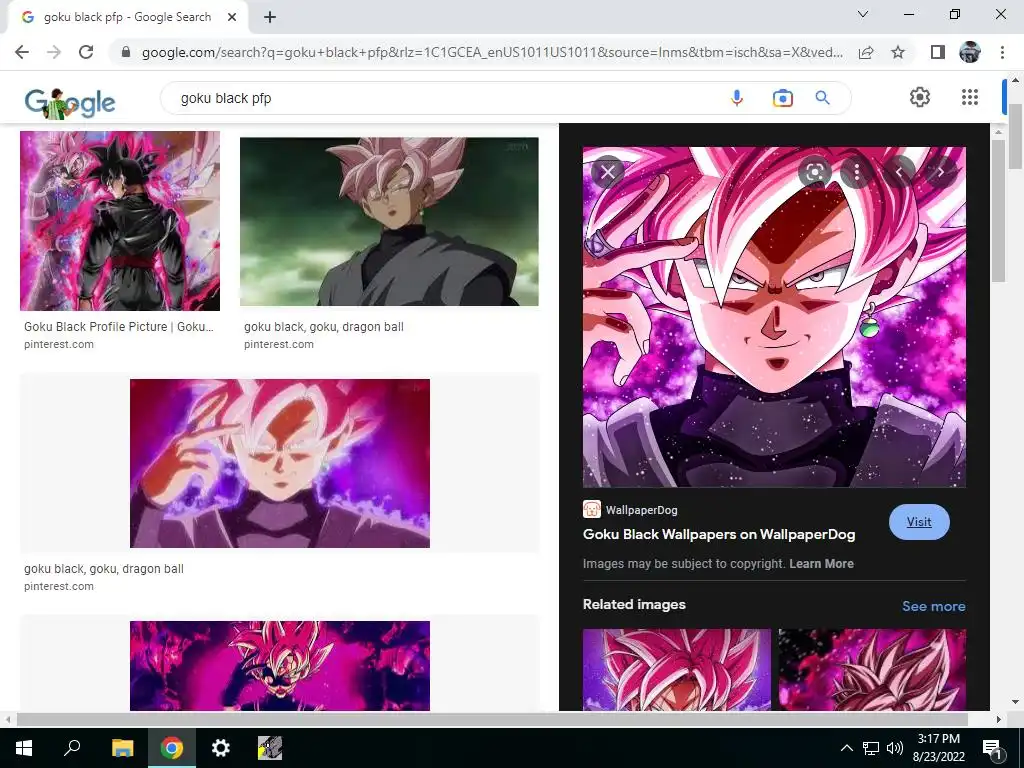The width and height of the screenshot is (1024, 768).
Task: Open Google quick settings gear
Action: click(920, 97)
